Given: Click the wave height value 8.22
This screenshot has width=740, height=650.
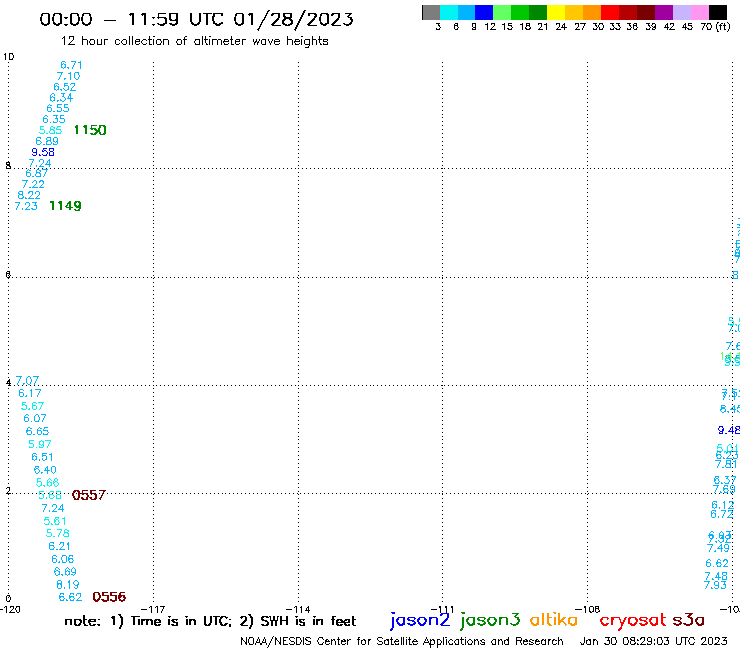Looking at the screenshot, I should coord(29,195).
